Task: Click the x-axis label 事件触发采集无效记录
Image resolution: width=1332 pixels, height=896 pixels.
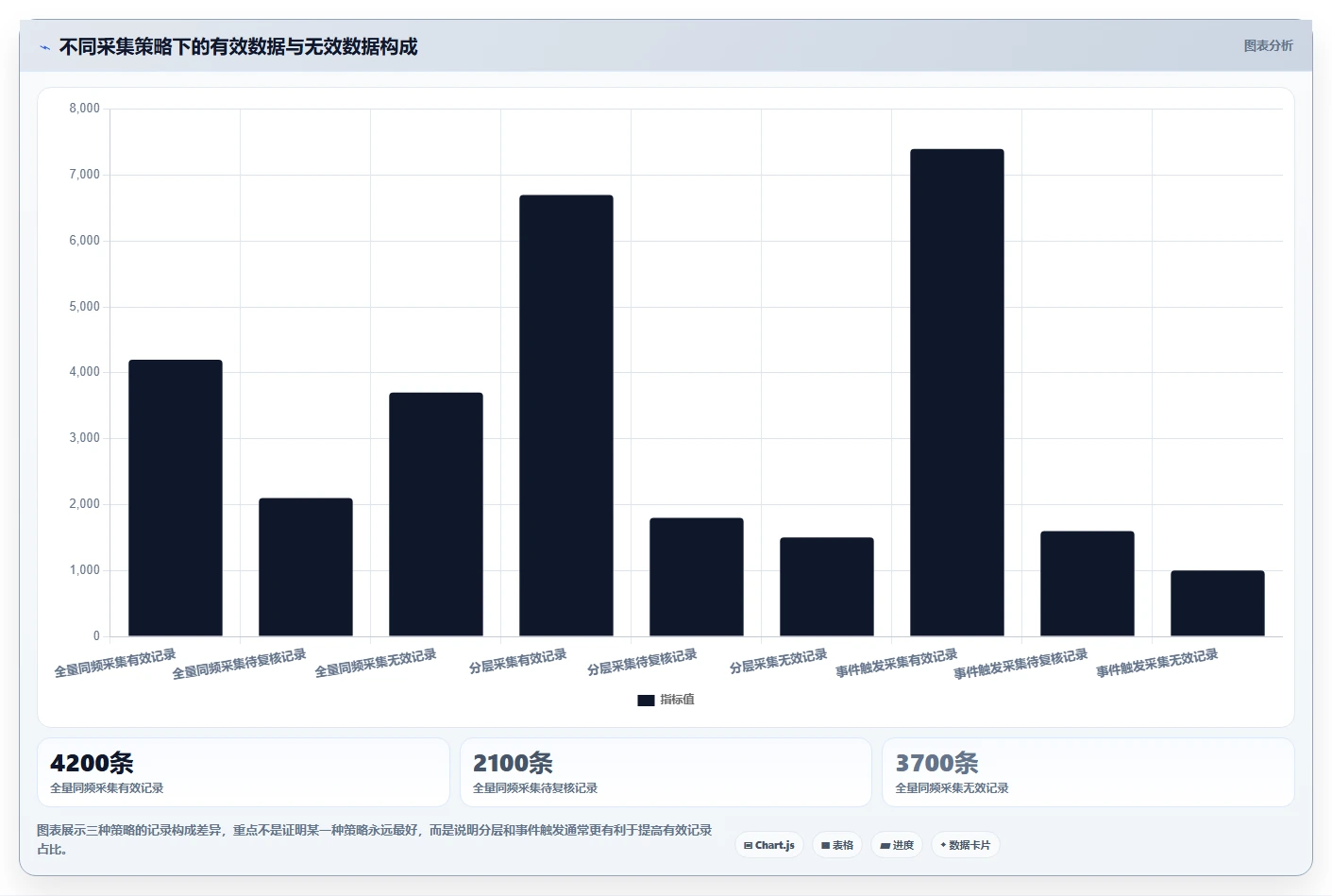Action: click(x=1157, y=663)
